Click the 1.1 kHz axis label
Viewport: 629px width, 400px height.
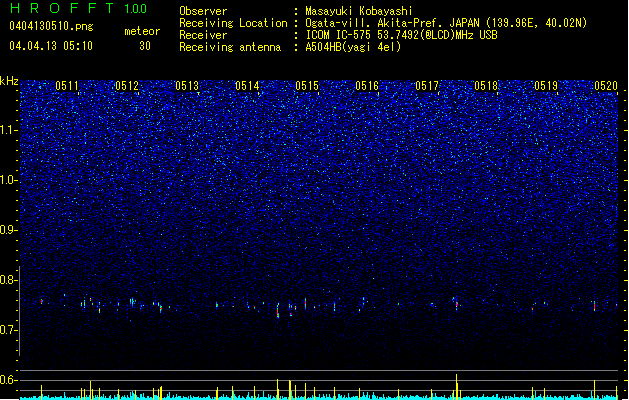(x=9, y=130)
